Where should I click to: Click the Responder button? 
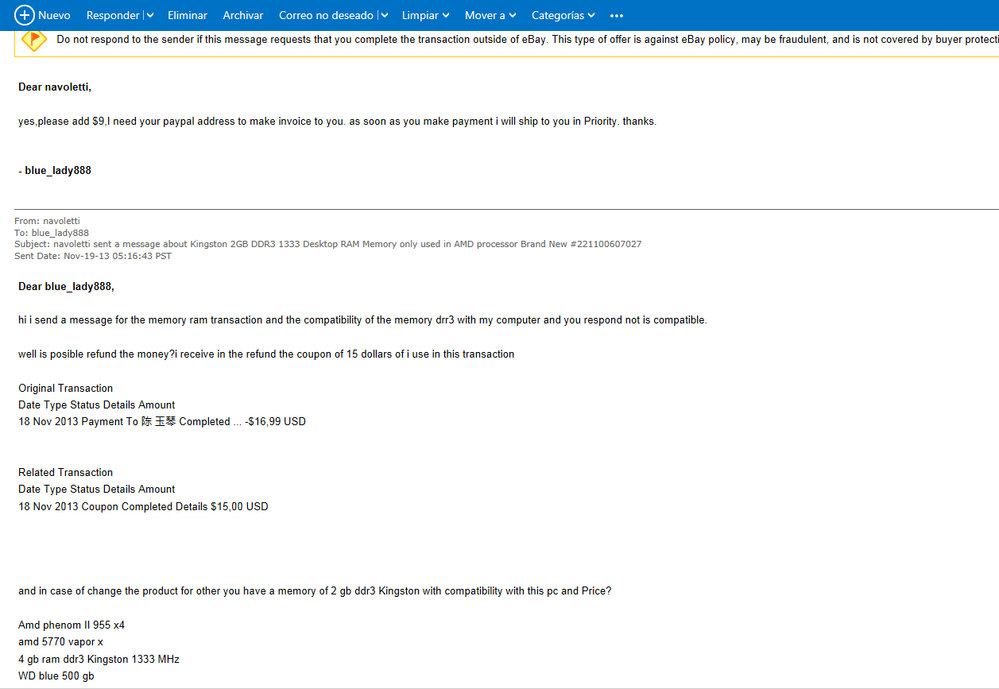113,15
